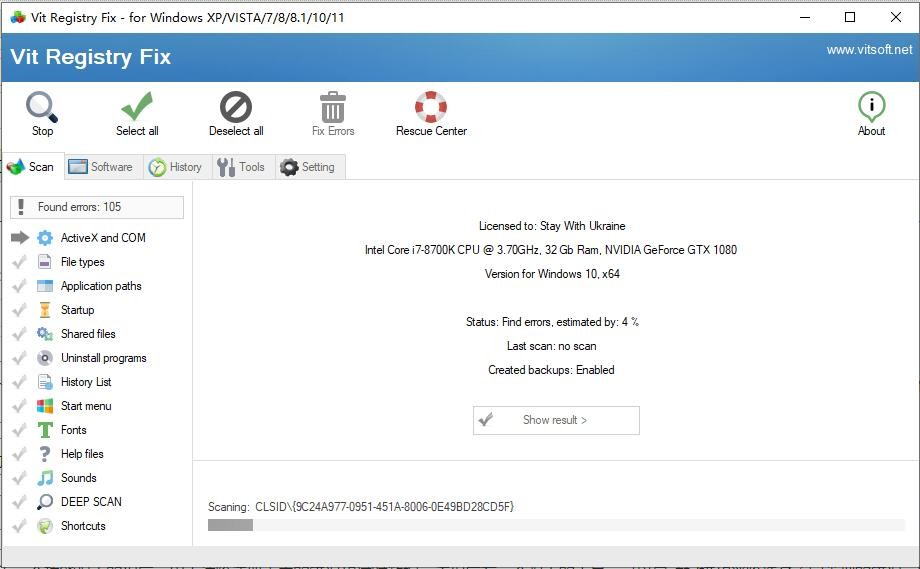
Task: Click the Status: Find errors text
Action: pos(552,321)
